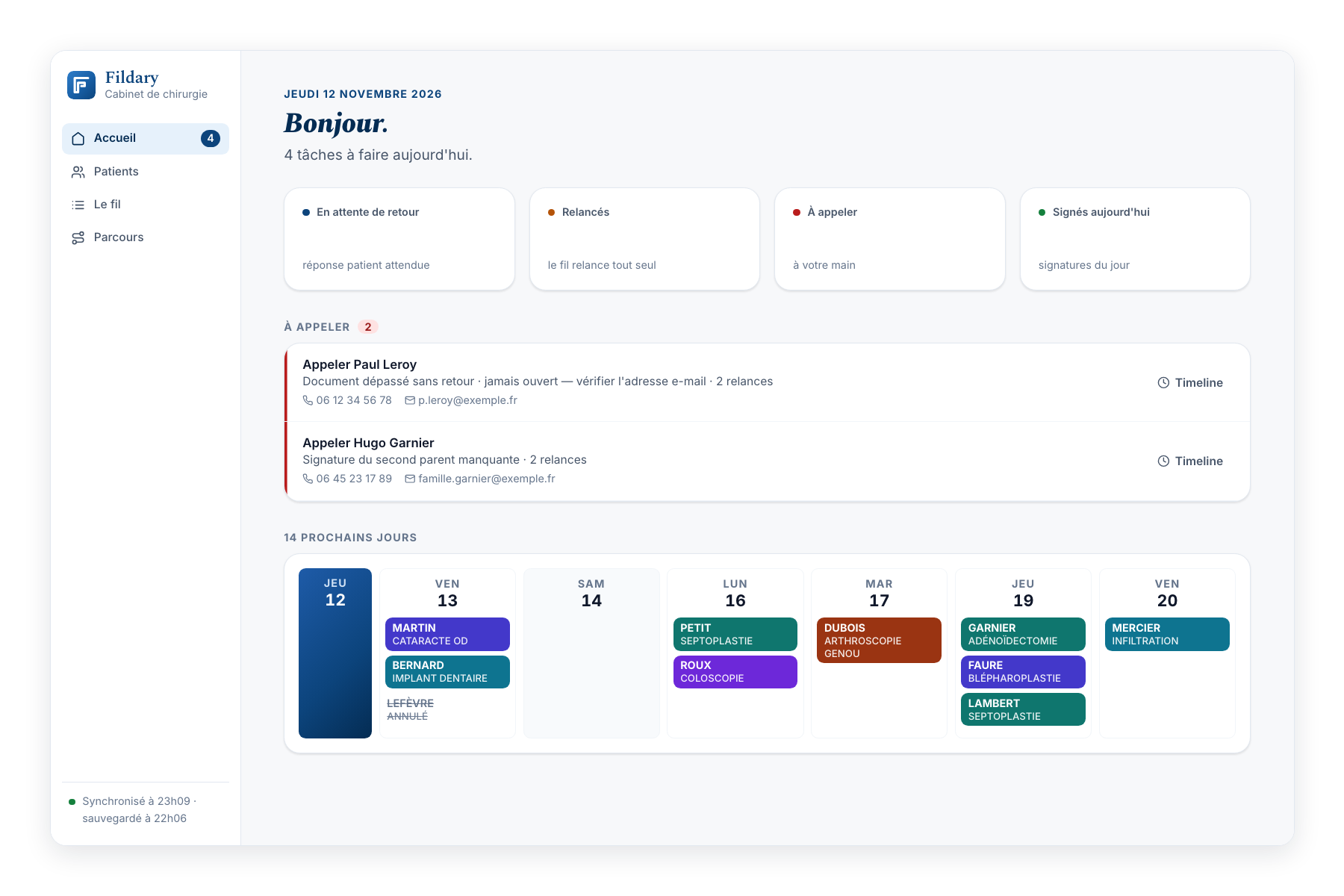Screen dimensions: 1344x896
Task: Click the envelope icon beside famille.garnier@exemple.fr
Action: (x=410, y=479)
